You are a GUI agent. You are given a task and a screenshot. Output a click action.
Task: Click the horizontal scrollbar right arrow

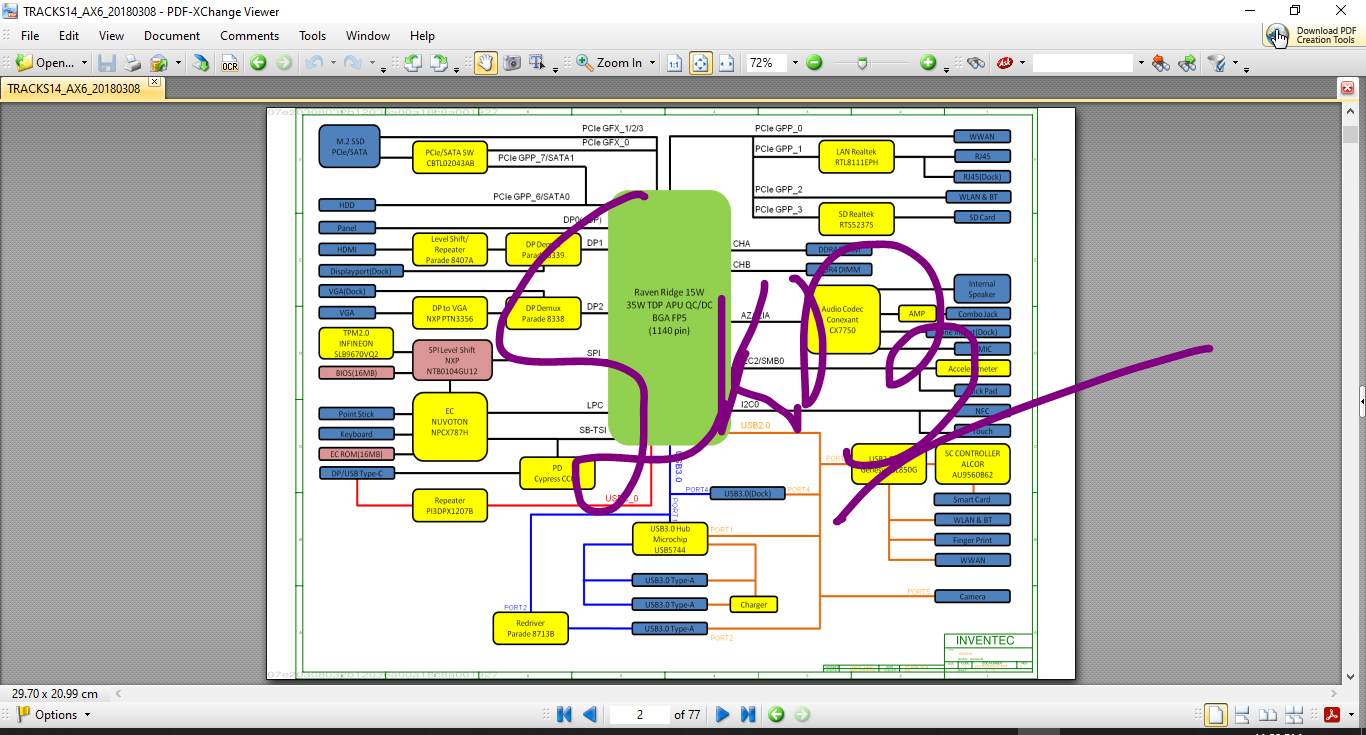tap(1335, 692)
